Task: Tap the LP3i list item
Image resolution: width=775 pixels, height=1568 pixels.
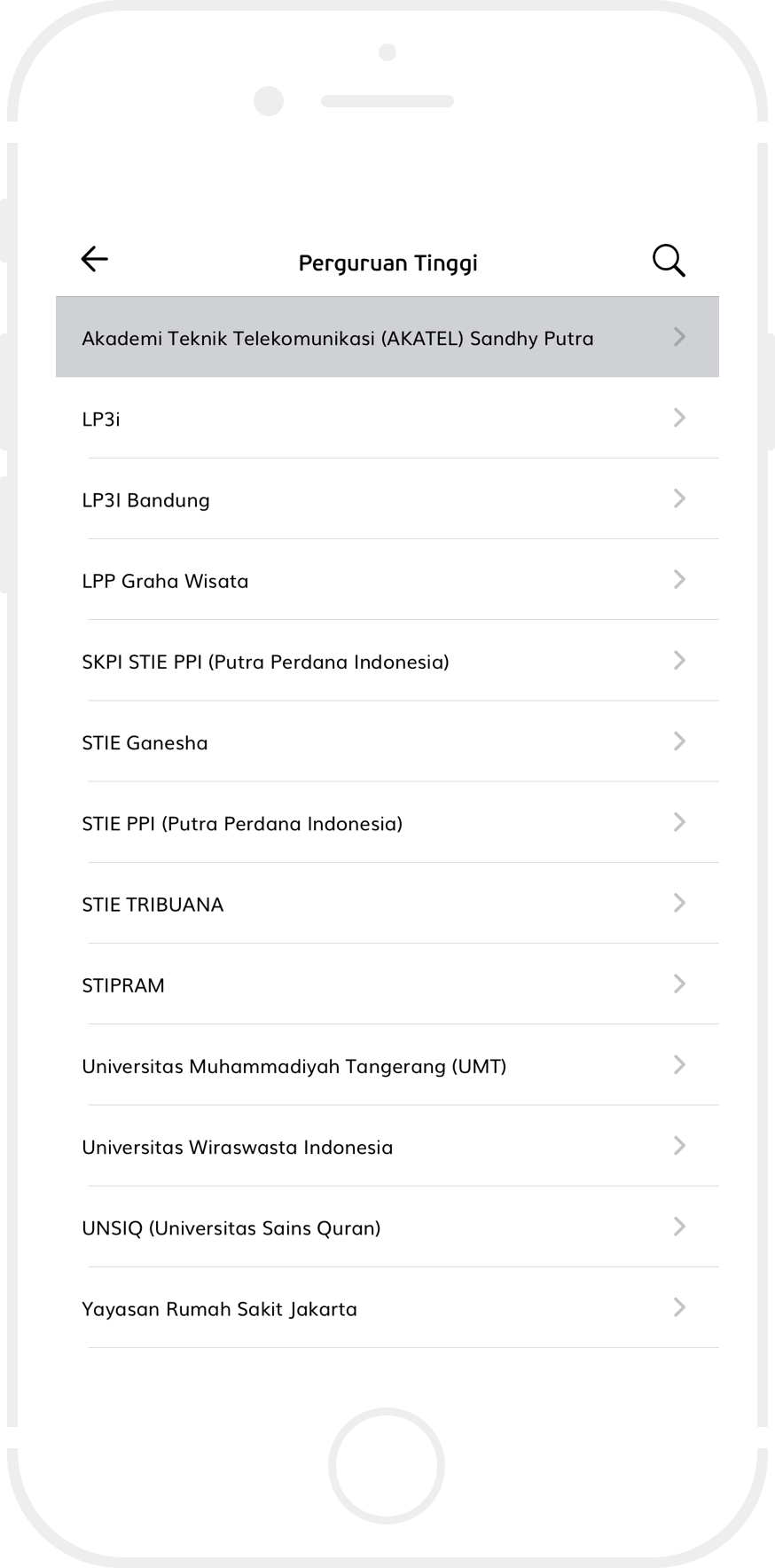Action: (101, 419)
